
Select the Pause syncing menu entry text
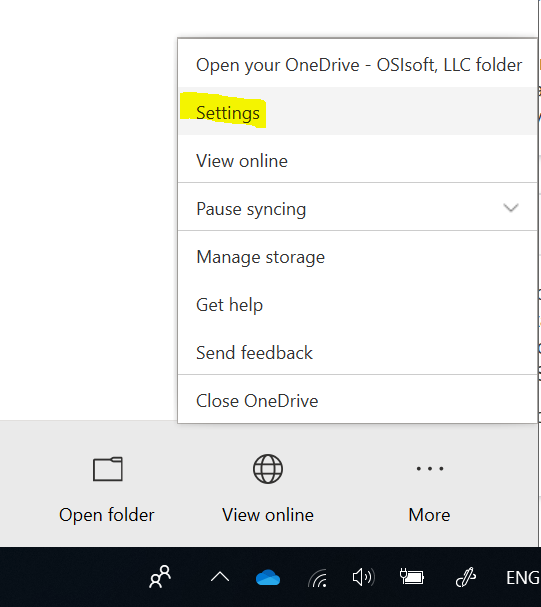click(251, 209)
